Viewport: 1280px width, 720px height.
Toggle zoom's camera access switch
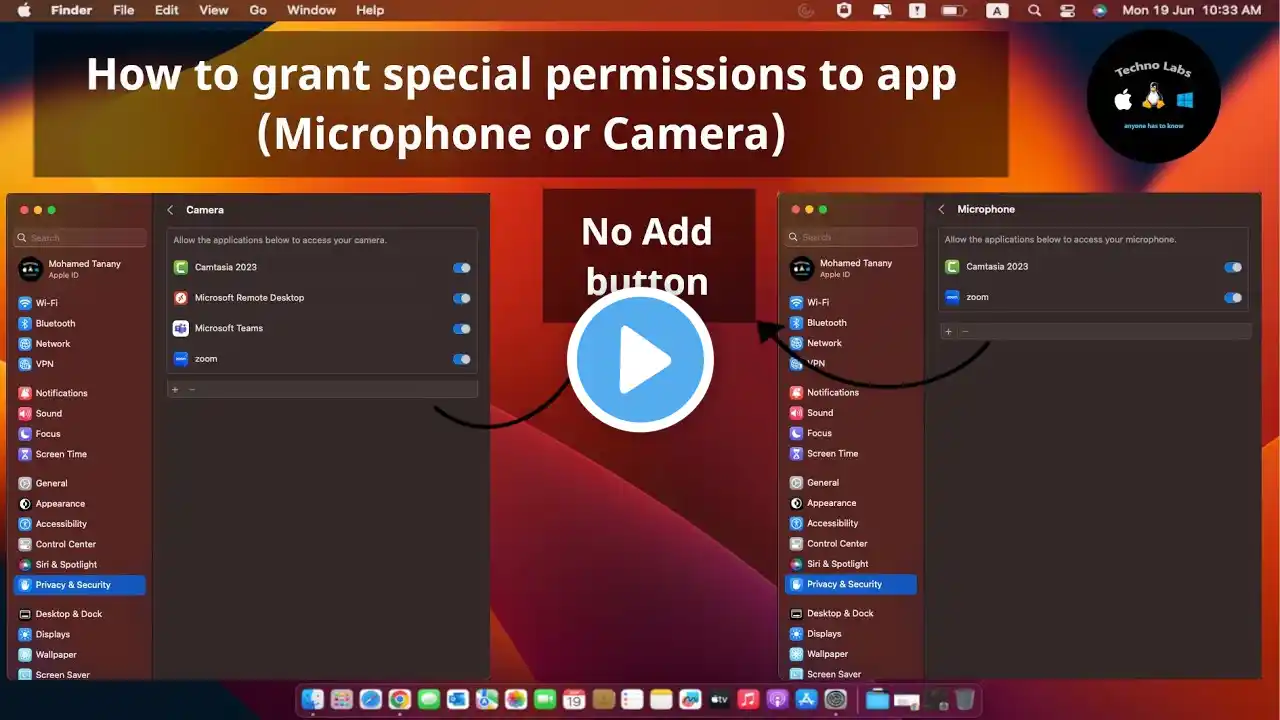[x=461, y=359]
